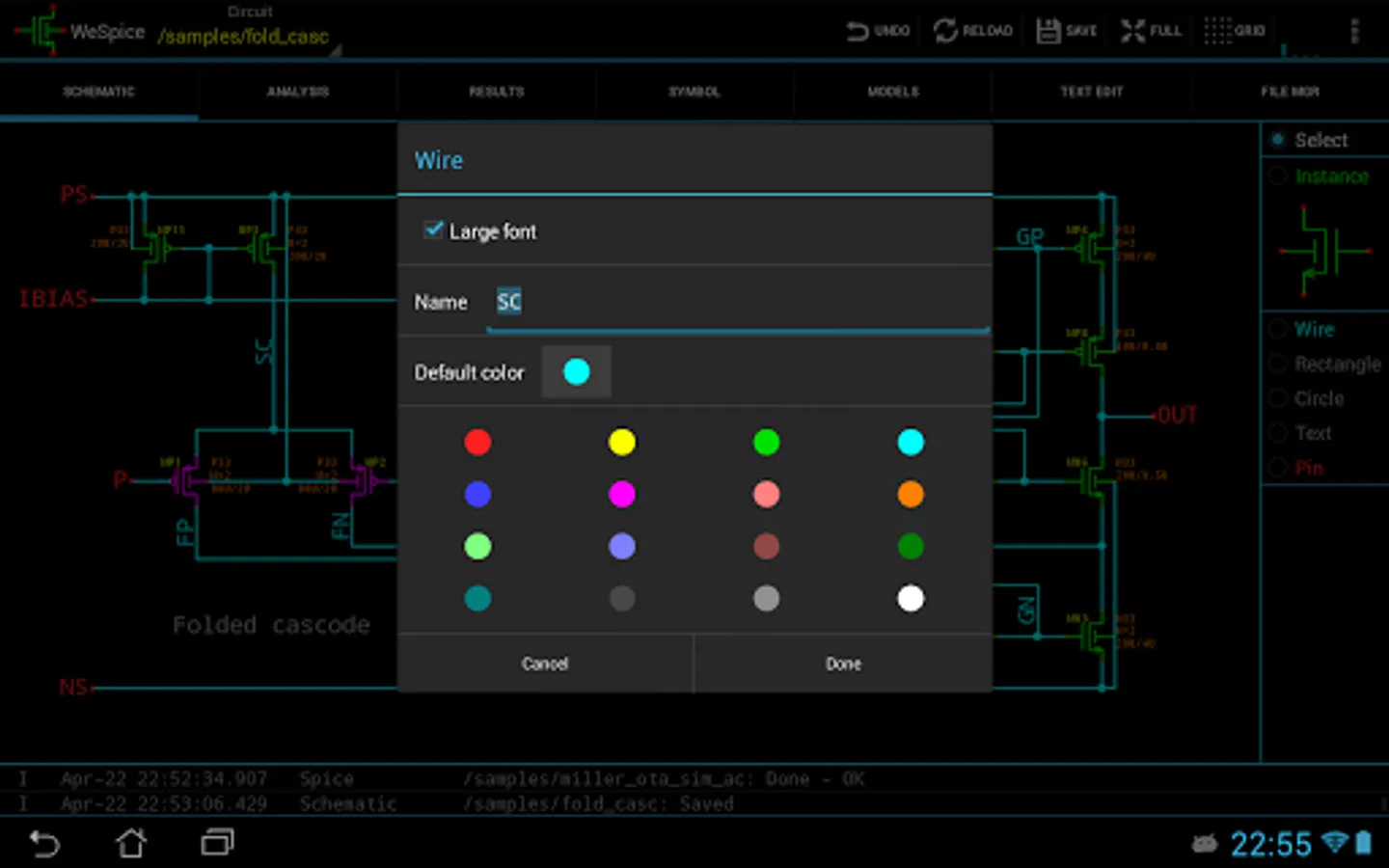The image size is (1389, 868).
Task: Tap the battery status icon
Action: coord(1364,843)
